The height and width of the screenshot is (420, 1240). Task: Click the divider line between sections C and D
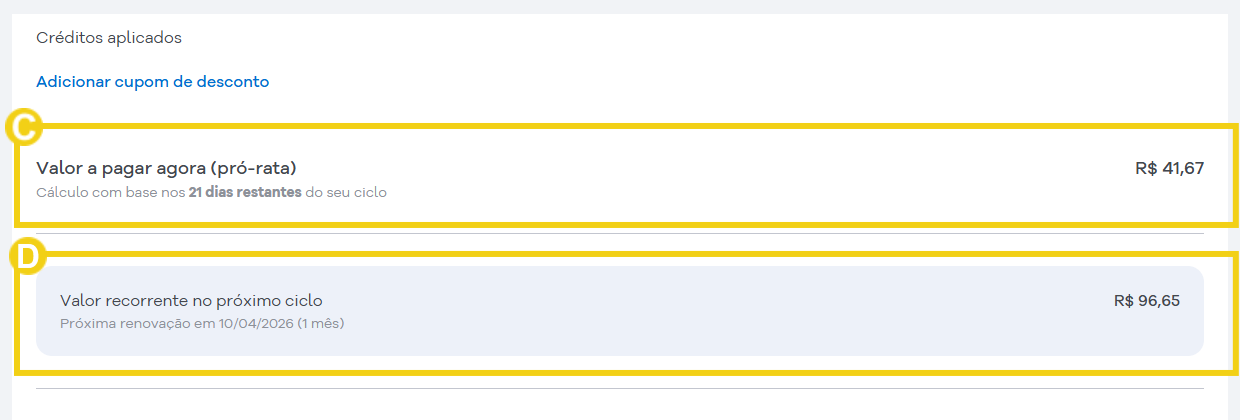[620, 234]
